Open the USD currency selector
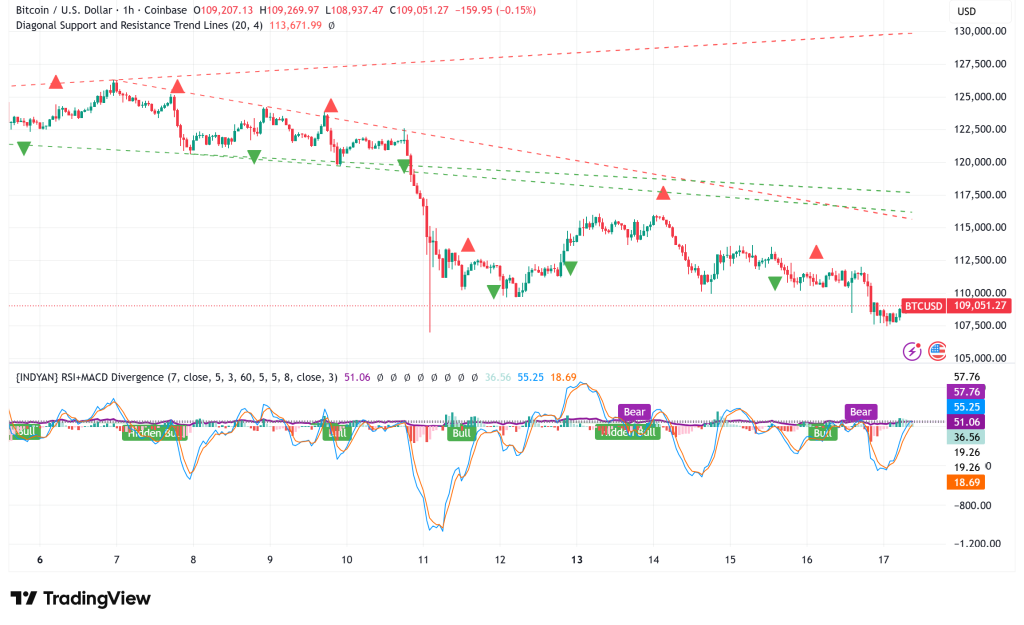Viewport: 1024px width, 625px height. tap(966, 11)
